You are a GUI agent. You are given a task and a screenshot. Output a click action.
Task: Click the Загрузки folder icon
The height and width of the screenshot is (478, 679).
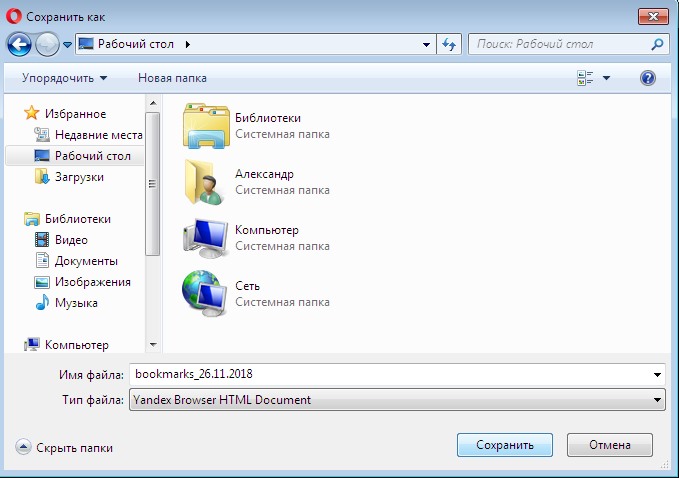[42, 177]
